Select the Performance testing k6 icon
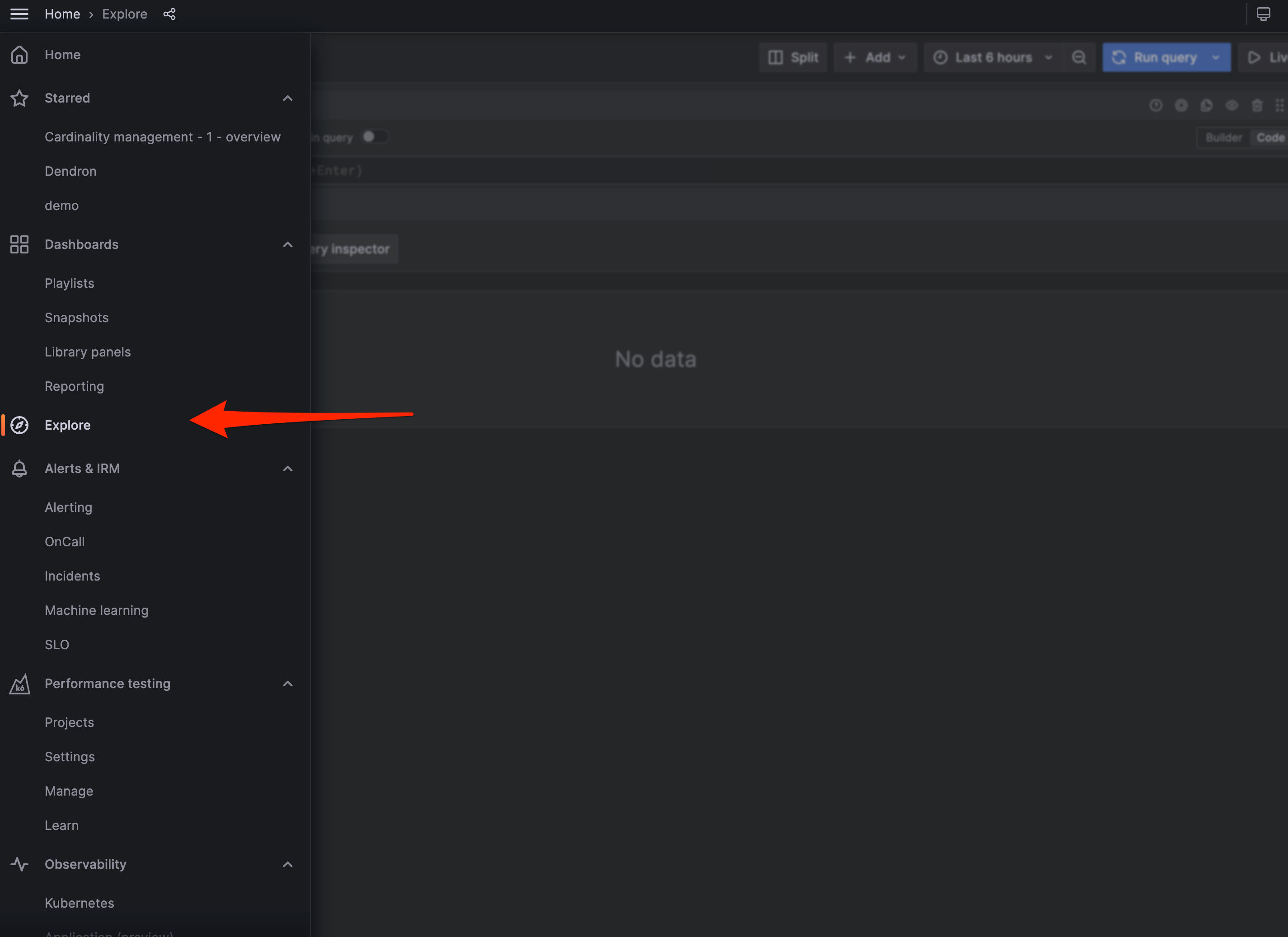1288x937 pixels. pos(19,684)
